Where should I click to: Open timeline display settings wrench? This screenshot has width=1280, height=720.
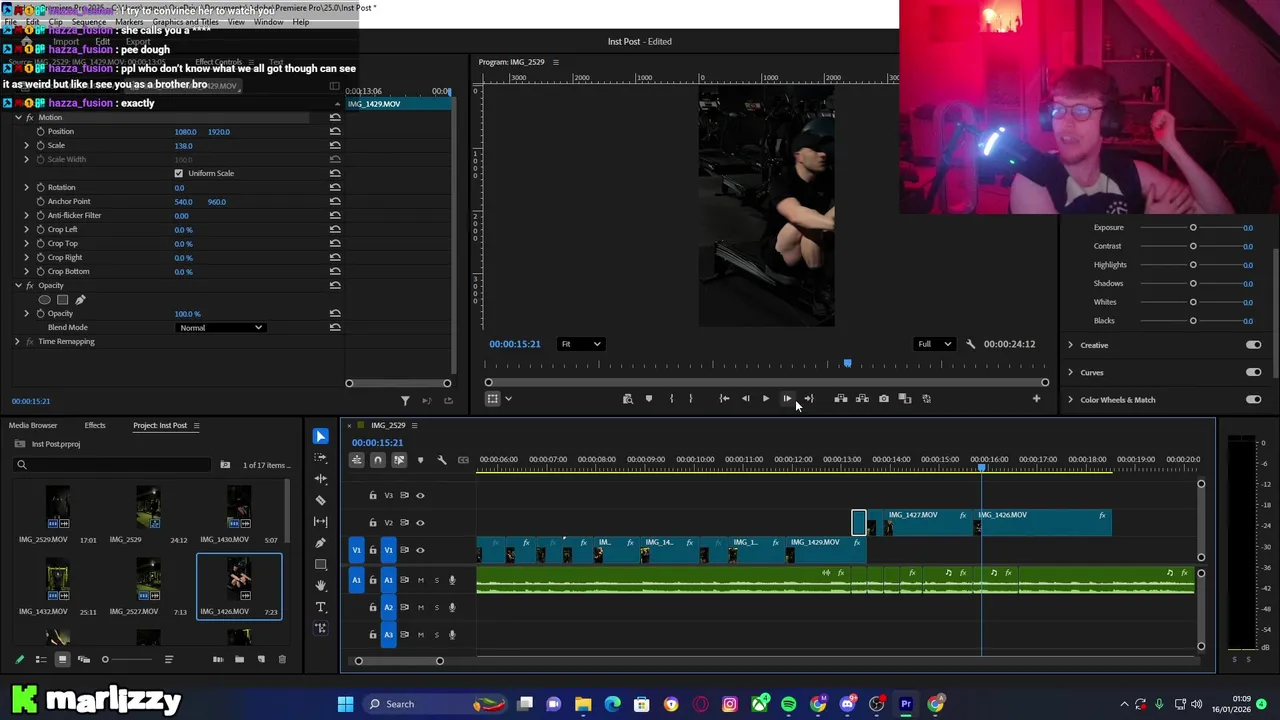(x=441, y=460)
